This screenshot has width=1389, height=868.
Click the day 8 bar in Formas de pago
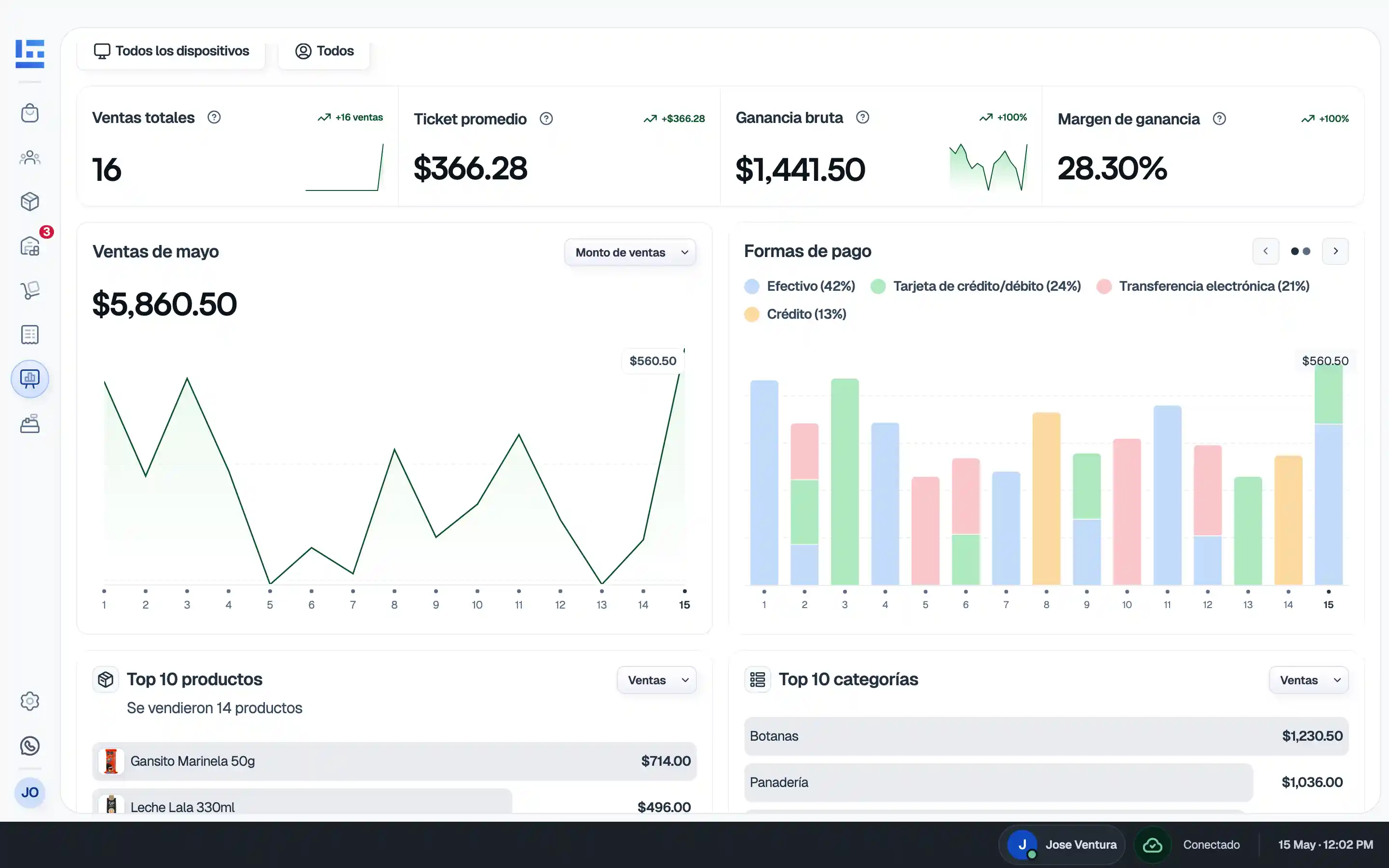tap(1047, 499)
